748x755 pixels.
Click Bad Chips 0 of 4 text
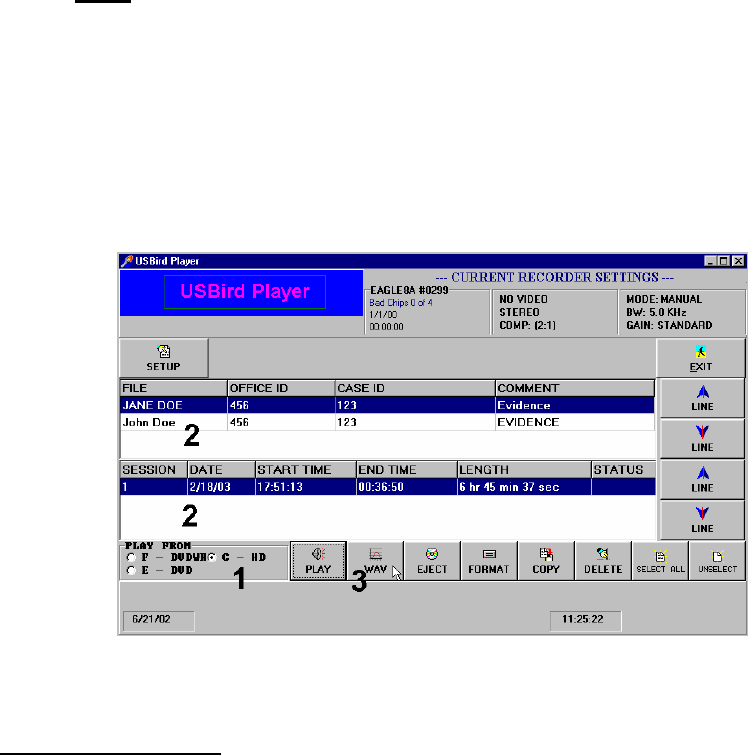click(x=401, y=303)
